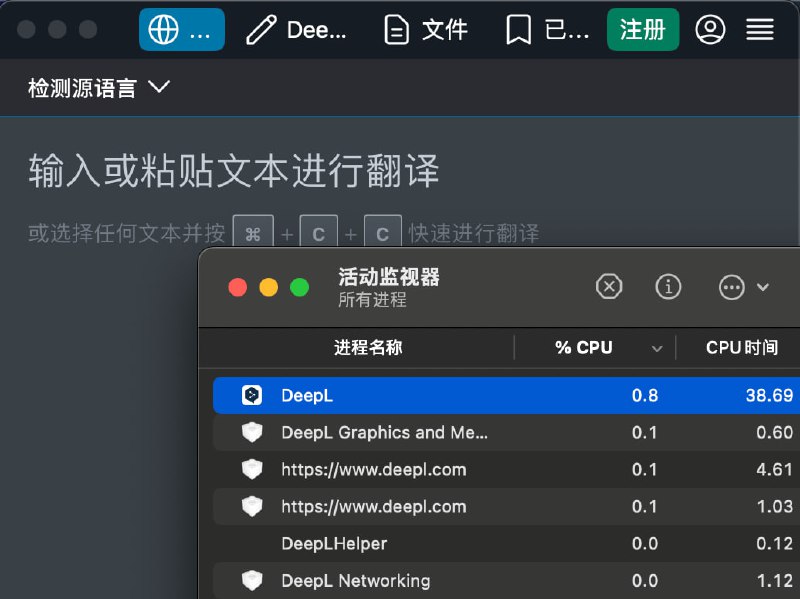Select the DeepL Networking process row
Screen dimensions: 800x599
pos(400,581)
